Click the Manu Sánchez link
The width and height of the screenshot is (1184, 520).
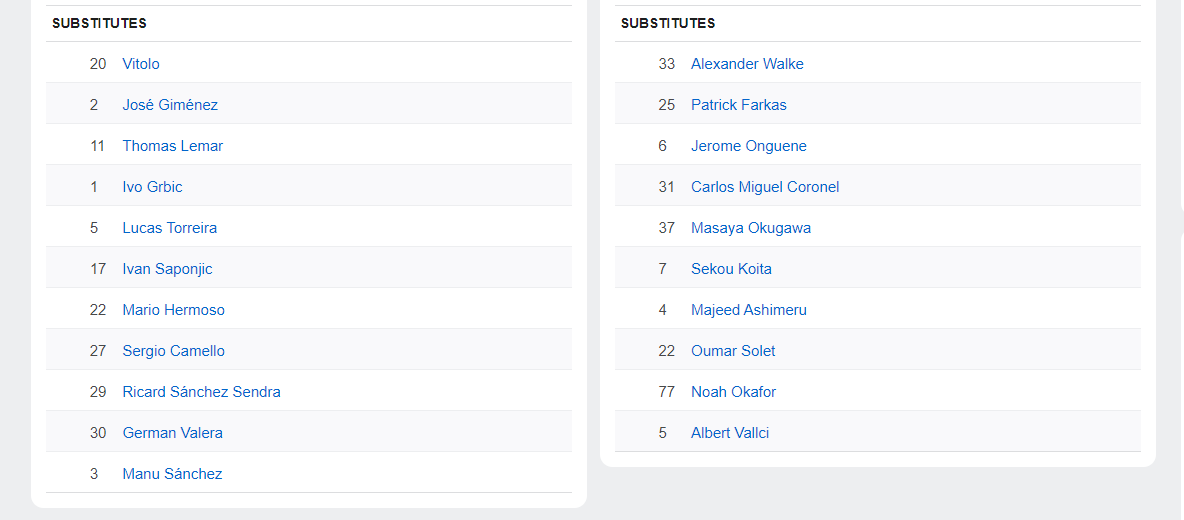click(172, 474)
